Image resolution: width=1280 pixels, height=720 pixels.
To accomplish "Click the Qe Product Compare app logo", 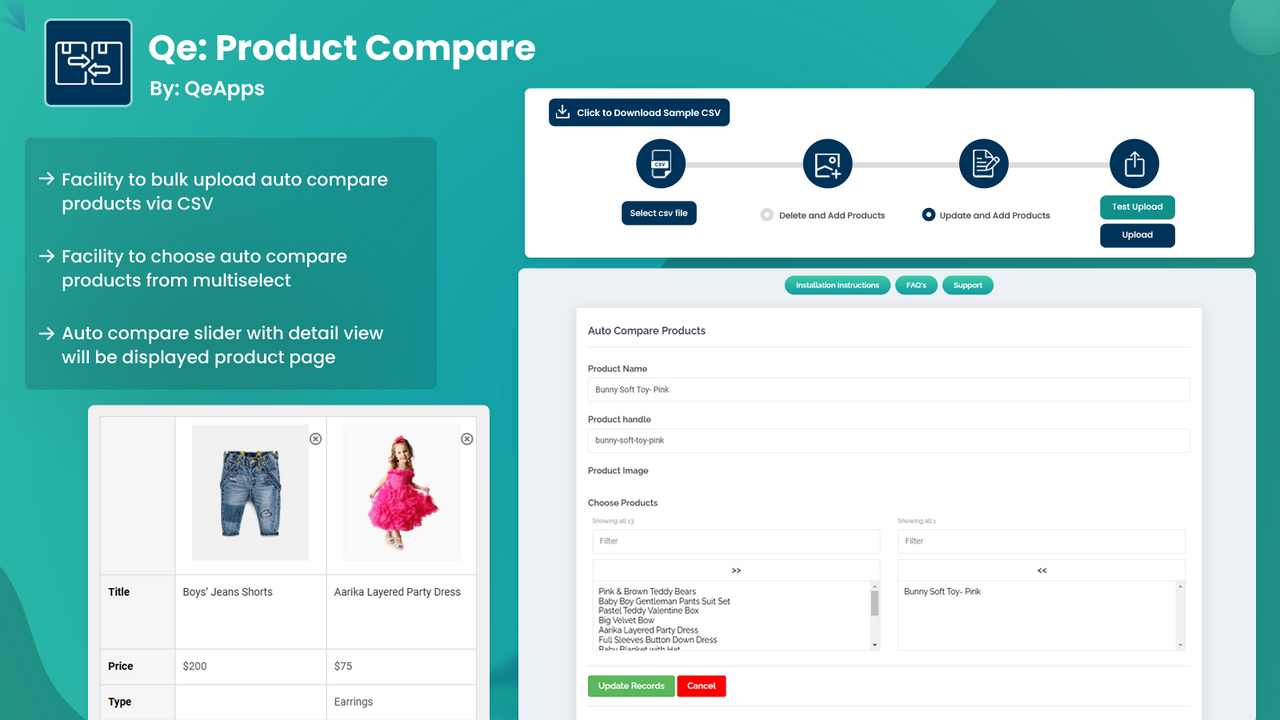I will pyautogui.click(x=88, y=62).
